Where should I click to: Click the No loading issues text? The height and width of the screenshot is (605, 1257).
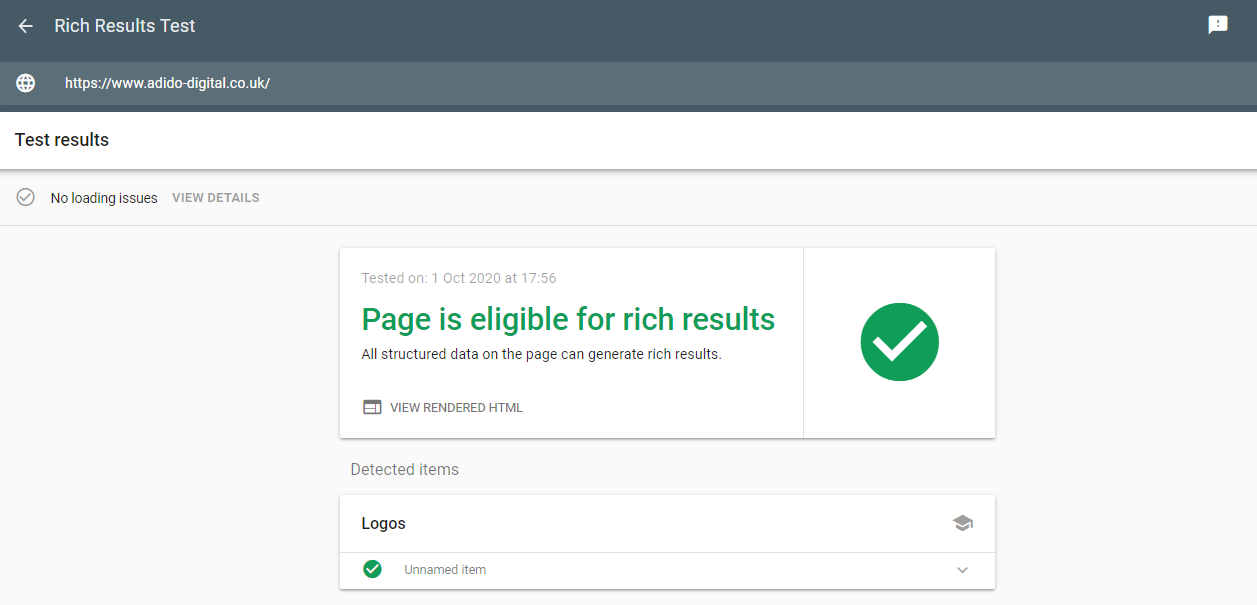pos(104,198)
